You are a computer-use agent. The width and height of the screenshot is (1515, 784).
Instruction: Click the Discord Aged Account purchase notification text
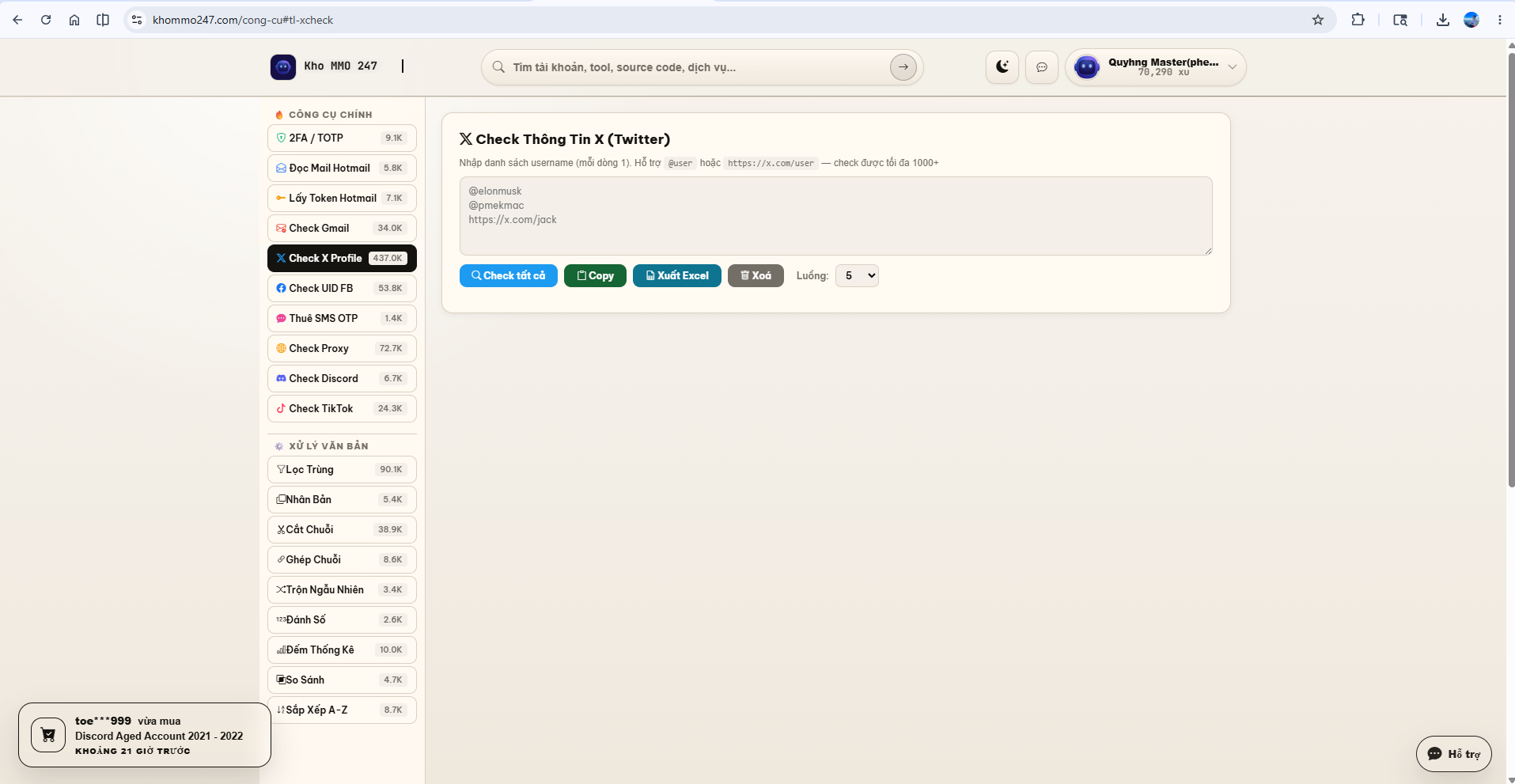coord(159,736)
